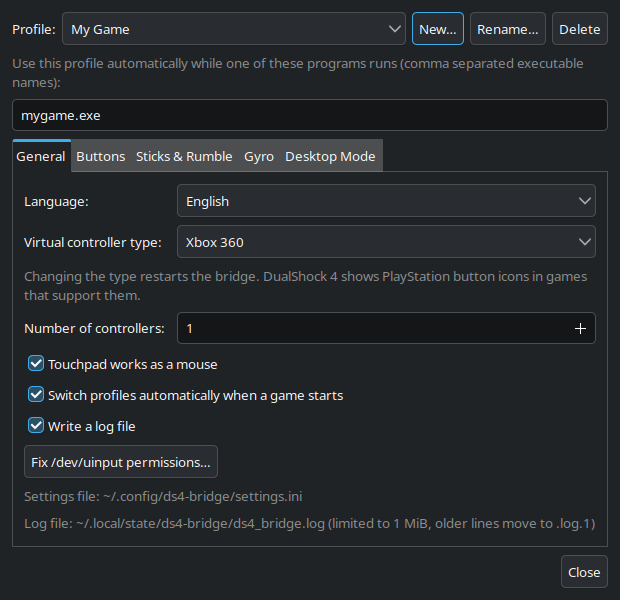Click the mygame.exe executable names field
Viewport: 620px width, 600px height.
click(x=310, y=115)
